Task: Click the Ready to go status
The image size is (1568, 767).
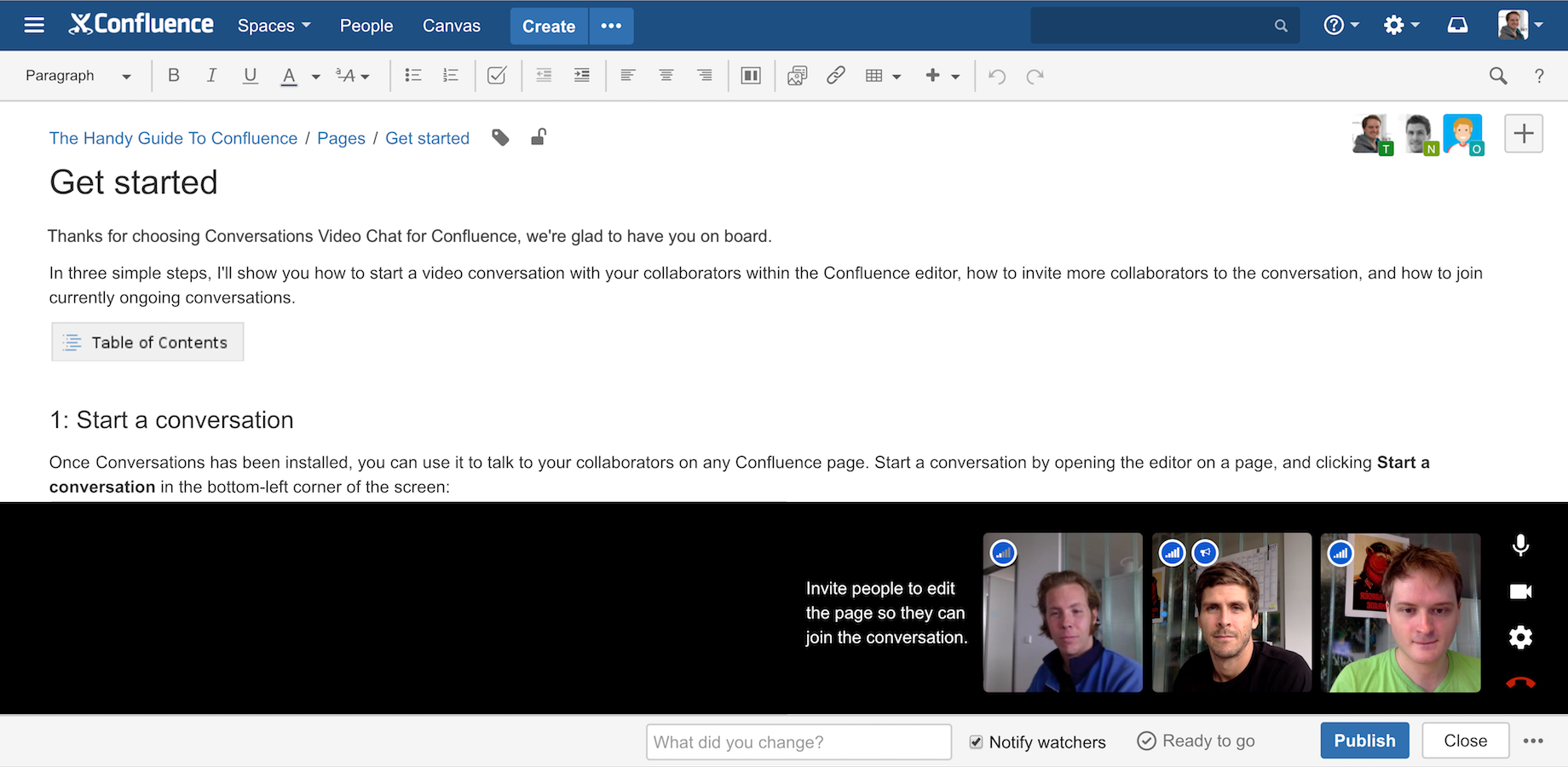Action: point(1196,741)
